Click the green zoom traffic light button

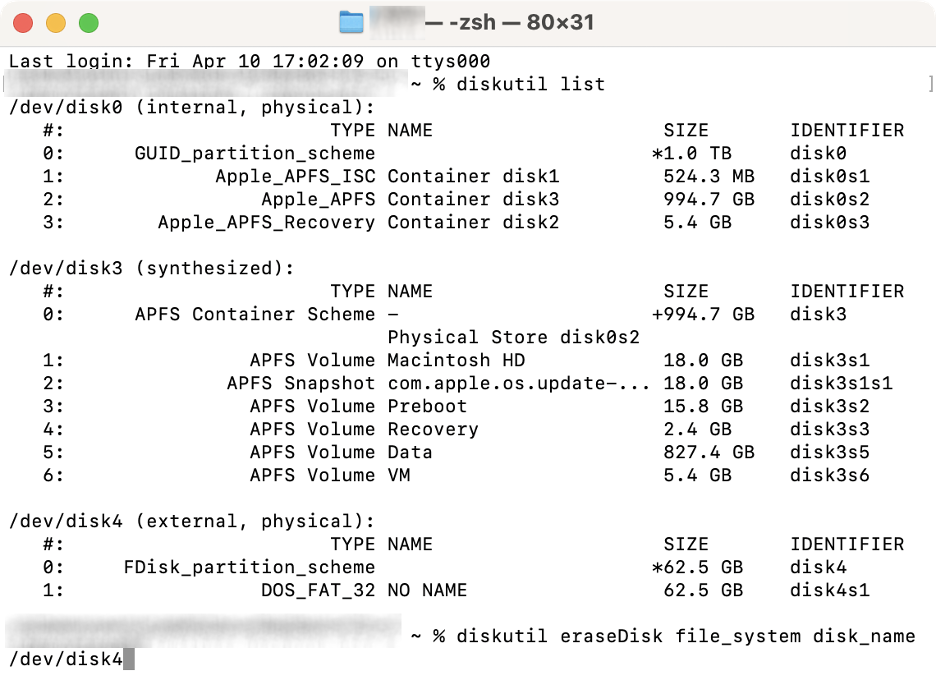point(88,20)
